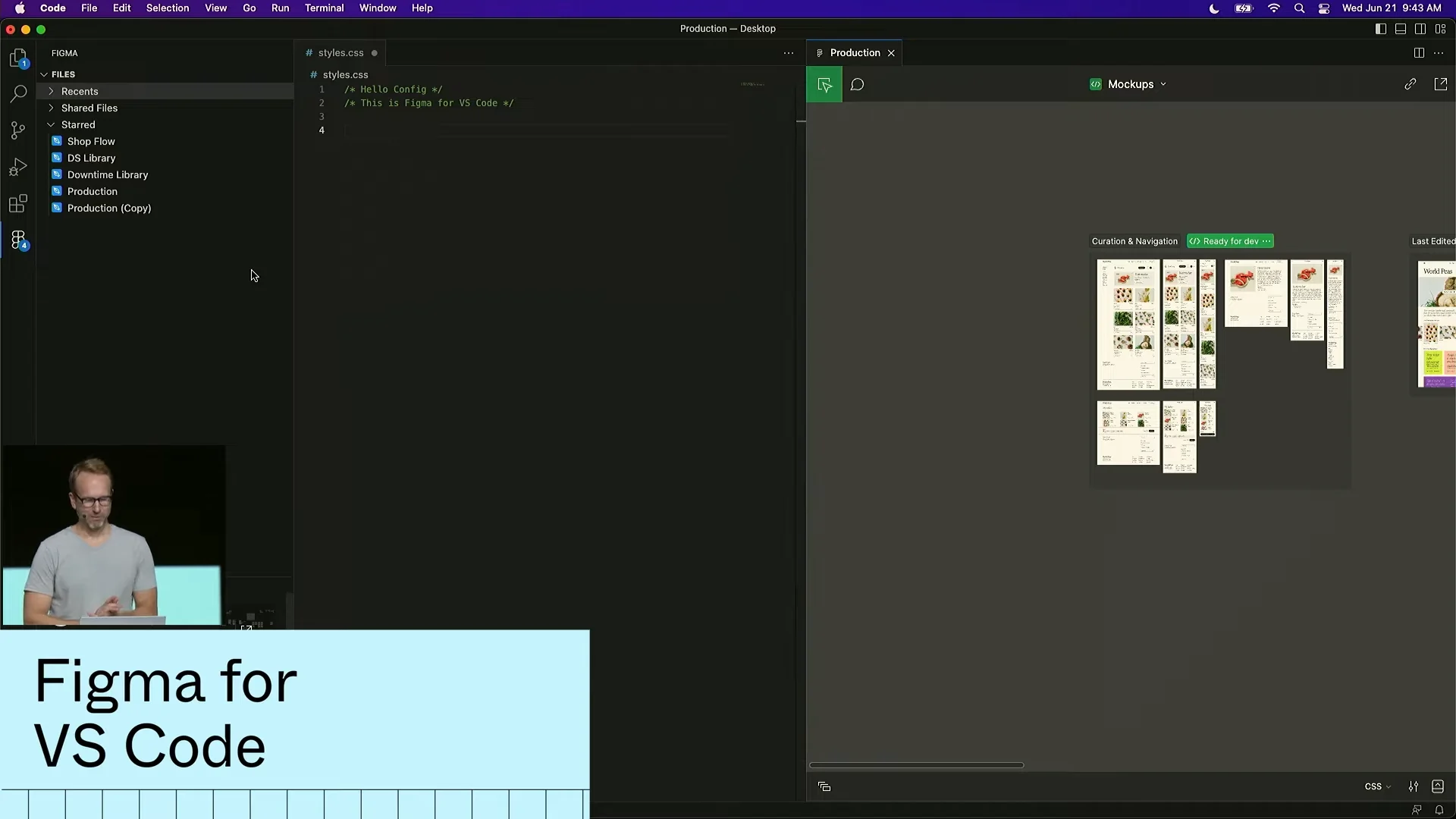The image size is (1456, 819).
Task: Click the editor minimap preview
Action: point(752,84)
